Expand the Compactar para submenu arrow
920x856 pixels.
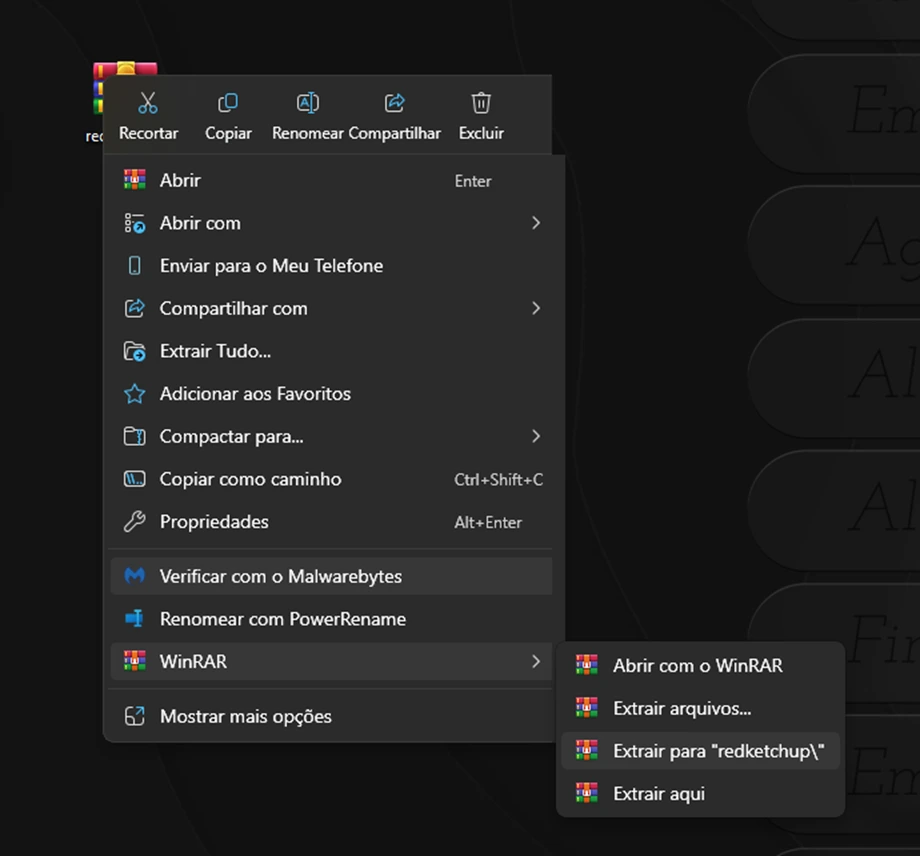pyautogui.click(x=536, y=436)
